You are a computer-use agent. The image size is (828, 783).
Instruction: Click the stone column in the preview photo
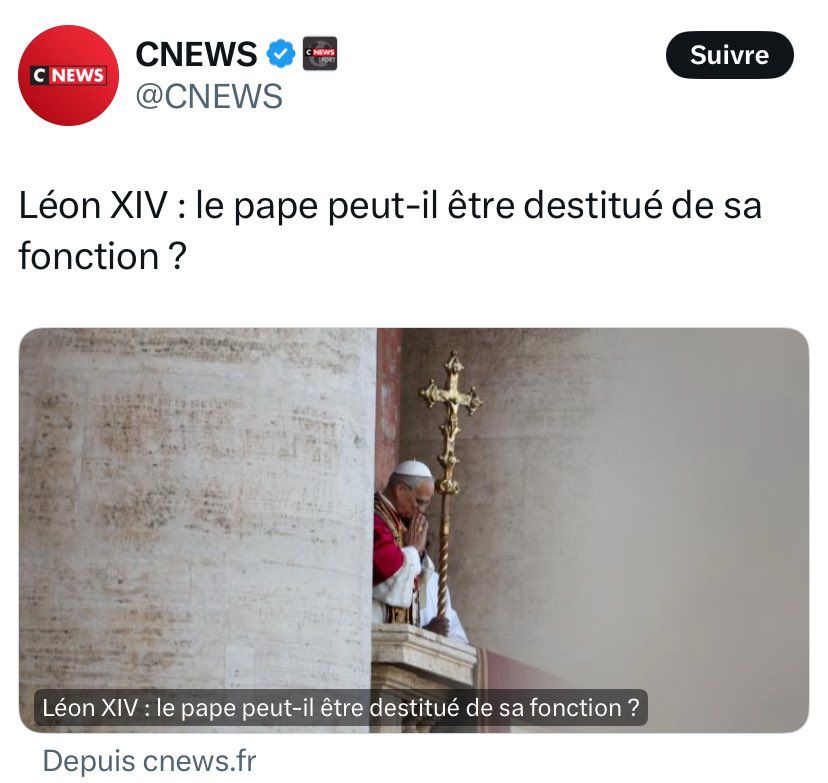[x=198, y=528]
